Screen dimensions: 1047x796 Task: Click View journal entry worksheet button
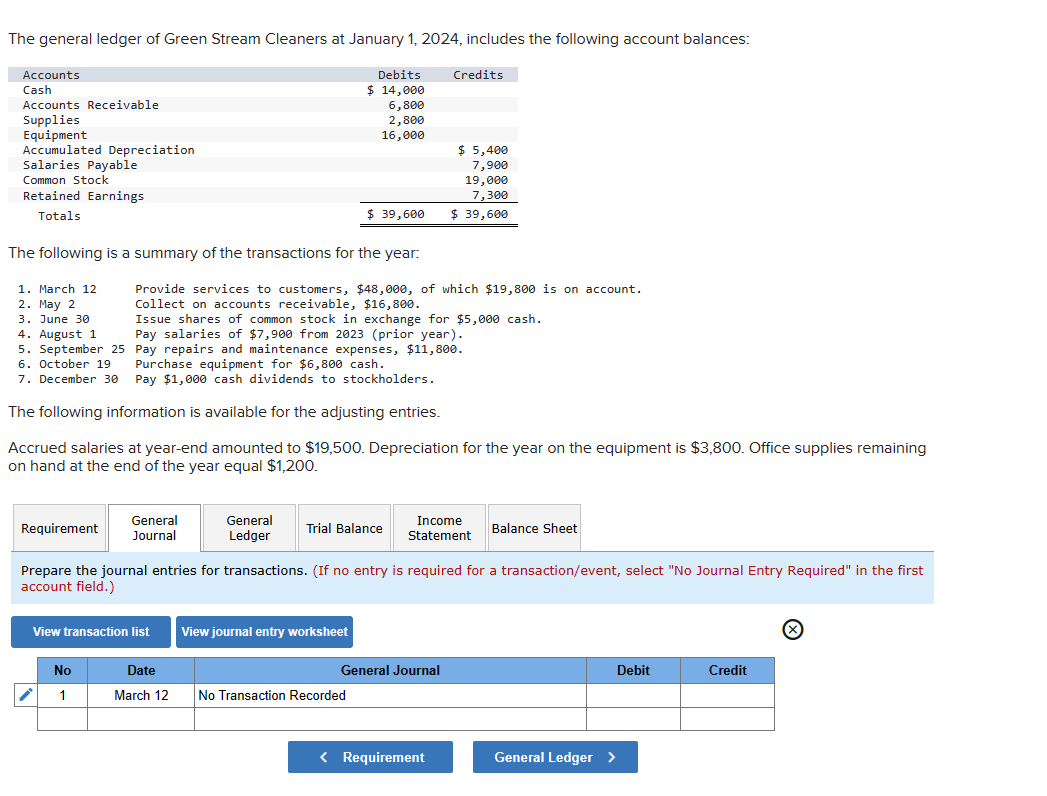click(264, 632)
